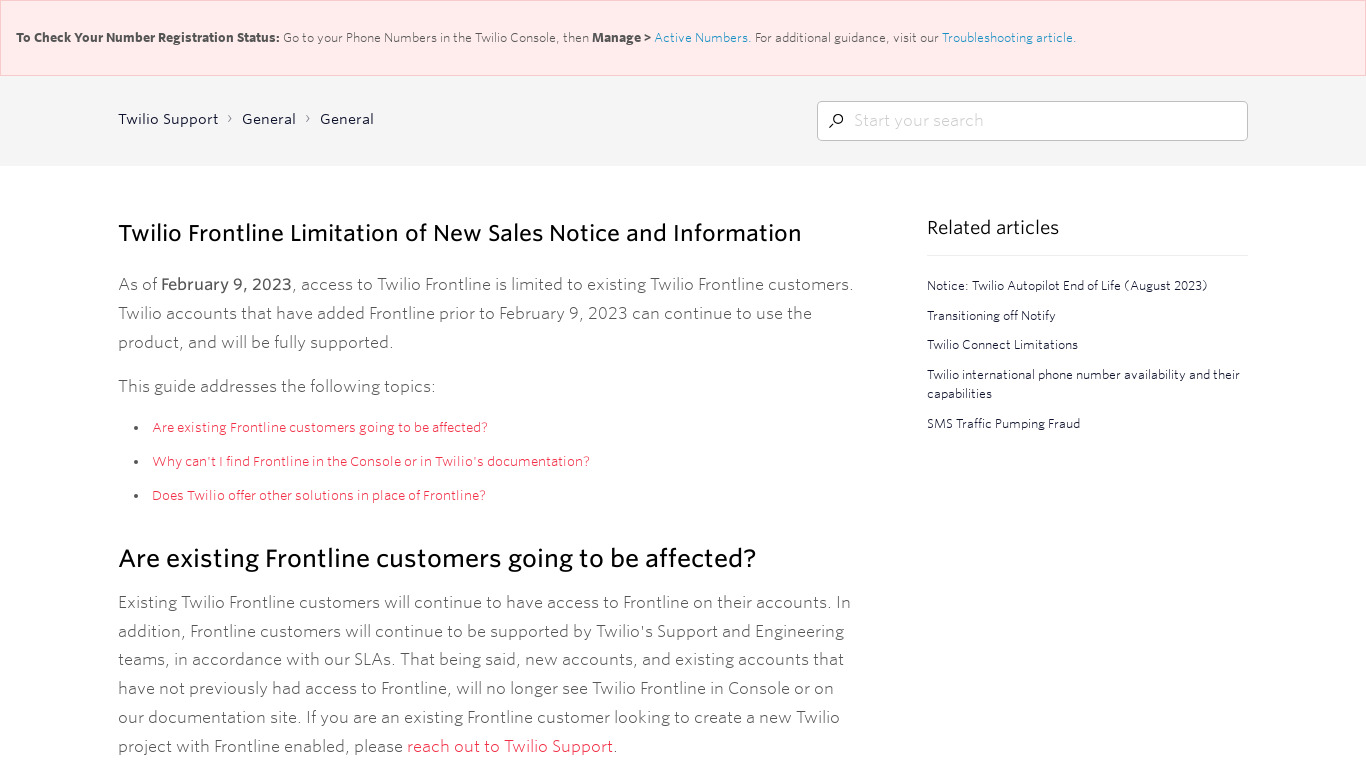Click 'reach out to Twilio Support' link

pyautogui.click(x=510, y=746)
